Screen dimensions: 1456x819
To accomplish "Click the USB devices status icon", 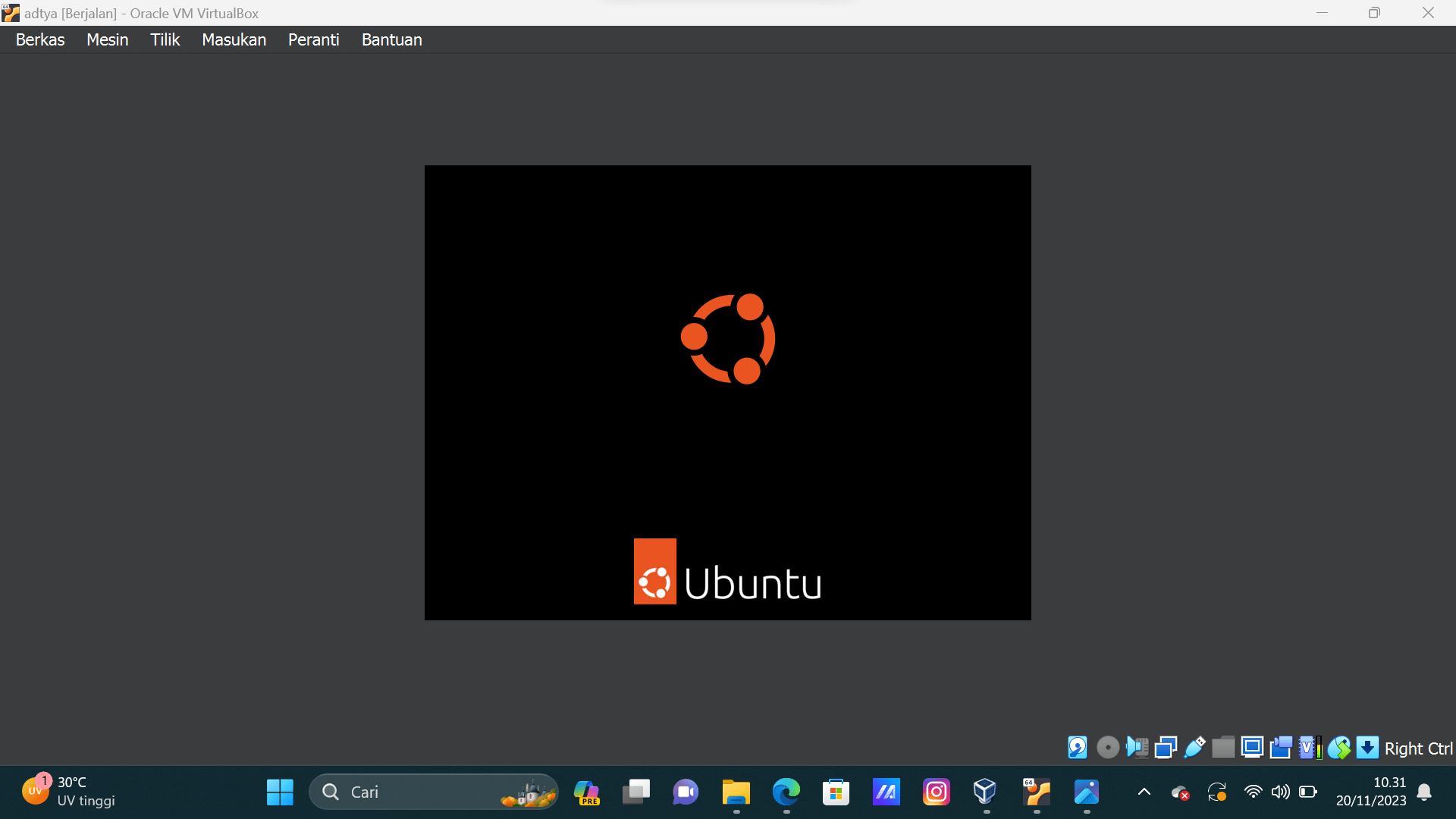I will pos(1194,748).
